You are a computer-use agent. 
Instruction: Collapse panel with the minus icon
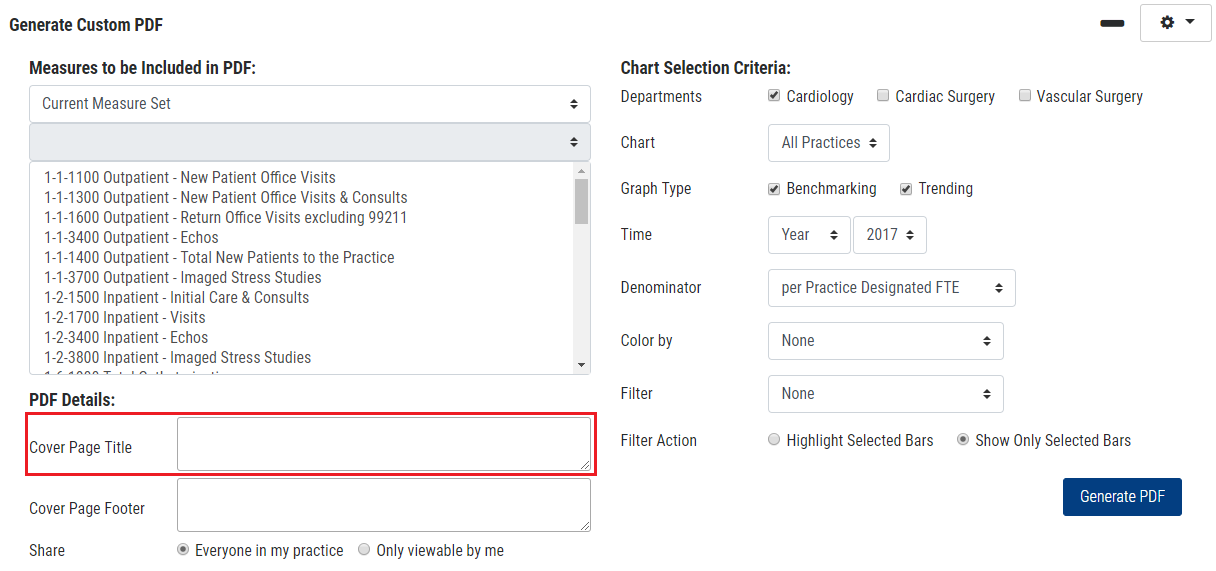[x=1112, y=23]
